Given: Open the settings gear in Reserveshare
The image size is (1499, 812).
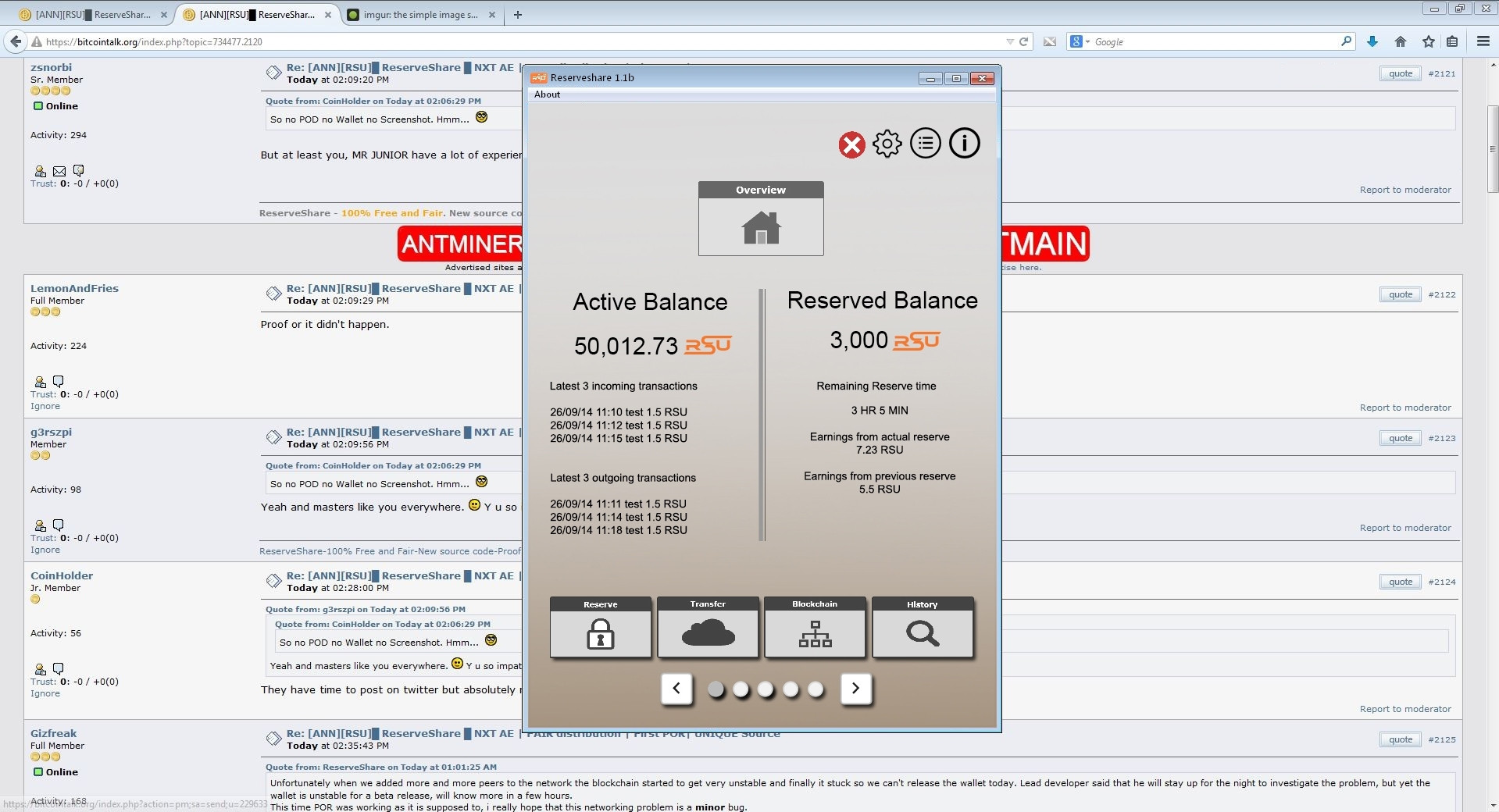Looking at the screenshot, I should point(887,144).
